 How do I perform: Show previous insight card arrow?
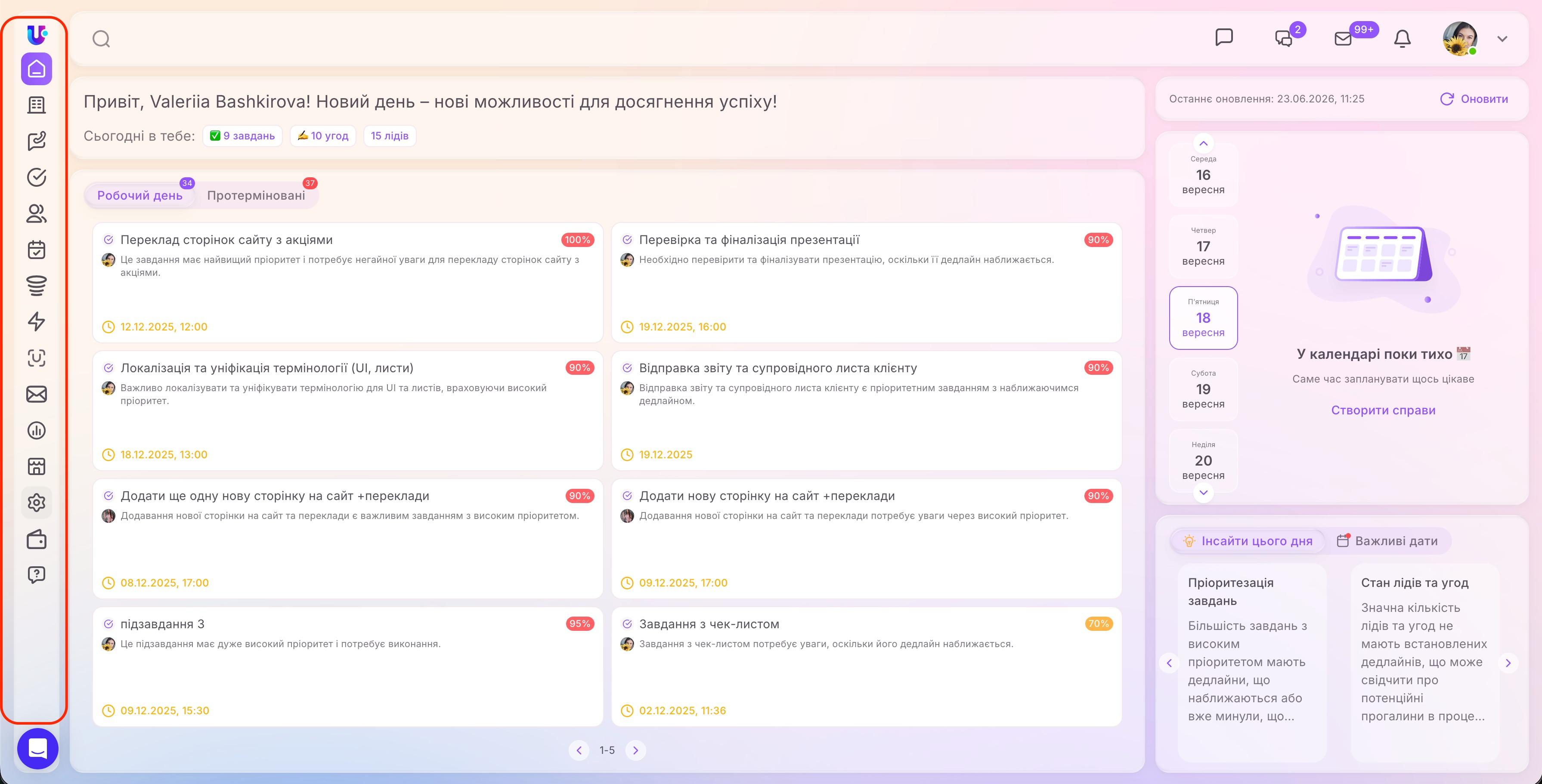[1169, 663]
